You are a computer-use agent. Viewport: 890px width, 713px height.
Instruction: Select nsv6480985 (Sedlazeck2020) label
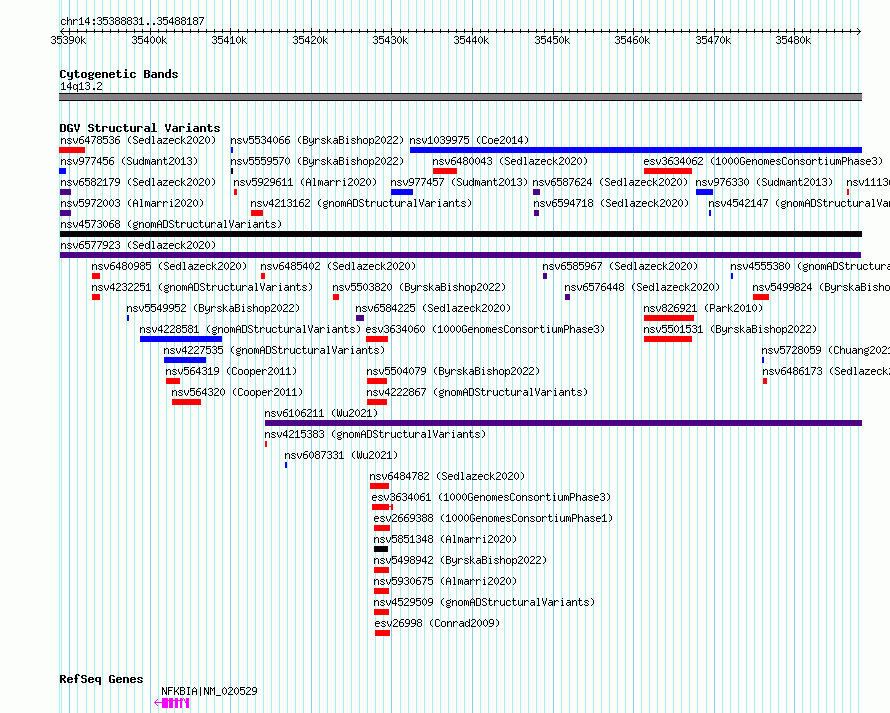169,266
